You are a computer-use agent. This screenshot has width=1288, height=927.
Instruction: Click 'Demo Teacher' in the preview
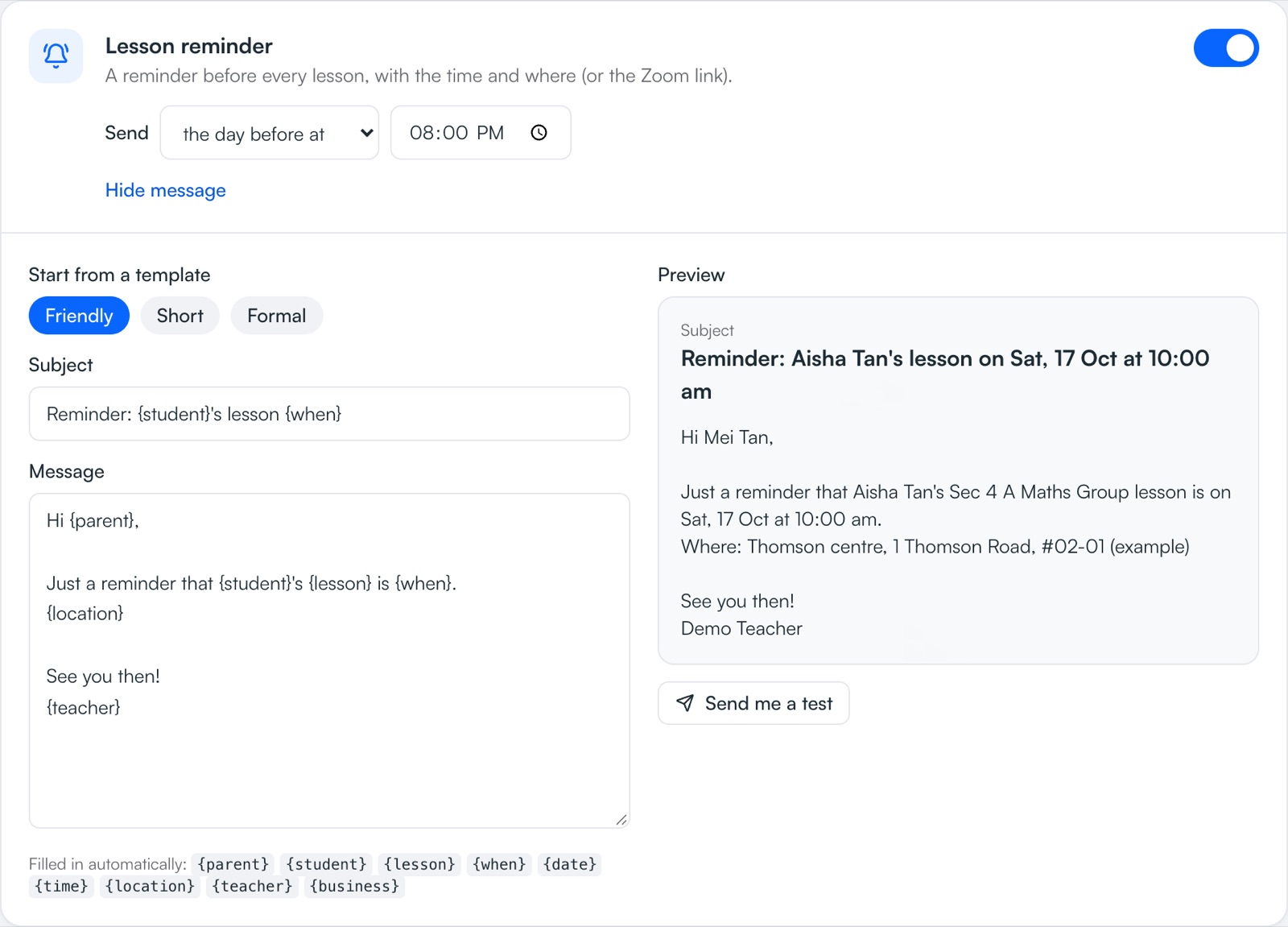tap(741, 629)
